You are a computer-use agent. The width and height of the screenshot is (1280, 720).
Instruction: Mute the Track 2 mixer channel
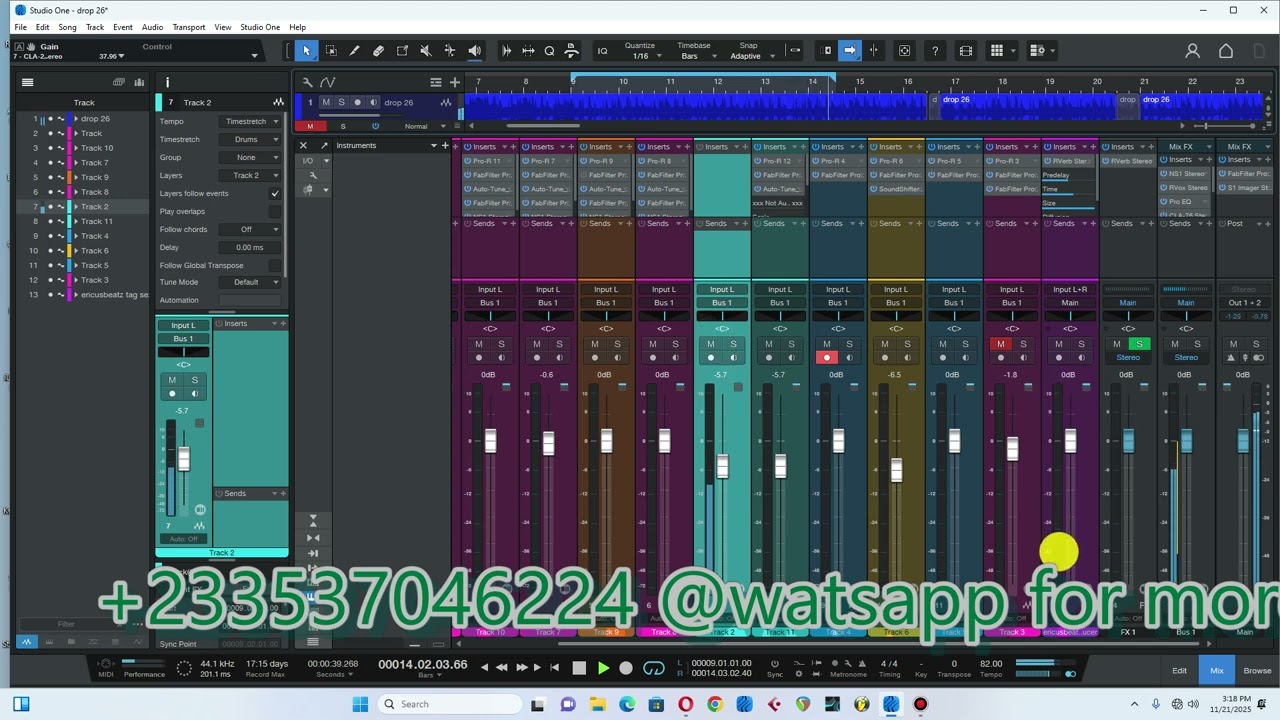pyautogui.click(x=711, y=344)
